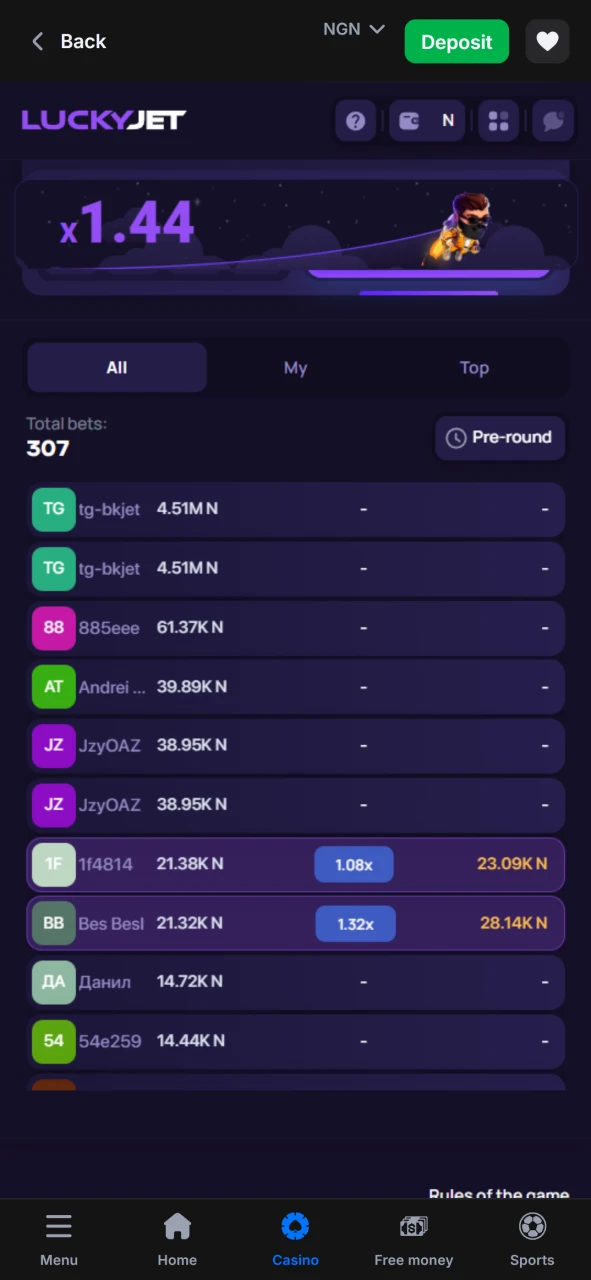Toggle the Pre-round mode
This screenshot has height=1280, width=591.
coord(500,438)
